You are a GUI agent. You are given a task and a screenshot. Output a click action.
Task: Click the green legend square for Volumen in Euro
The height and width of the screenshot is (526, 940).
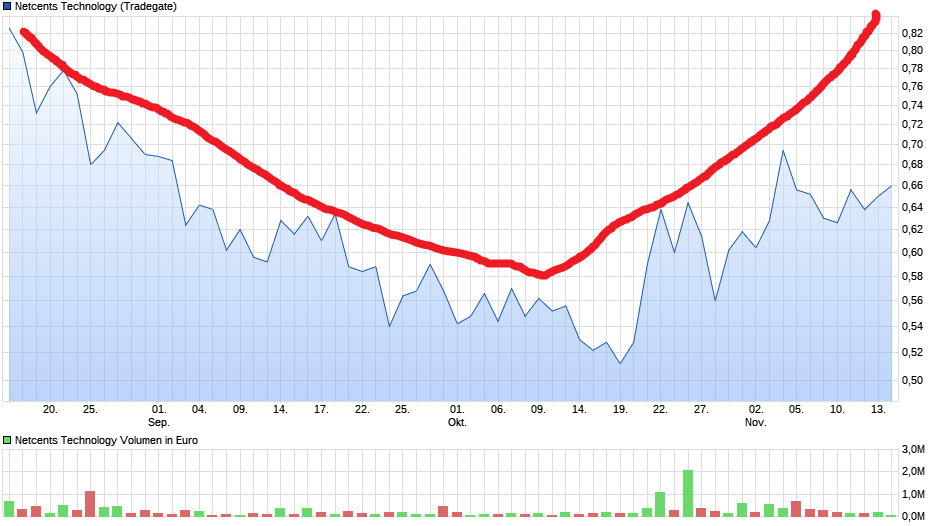(7, 440)
